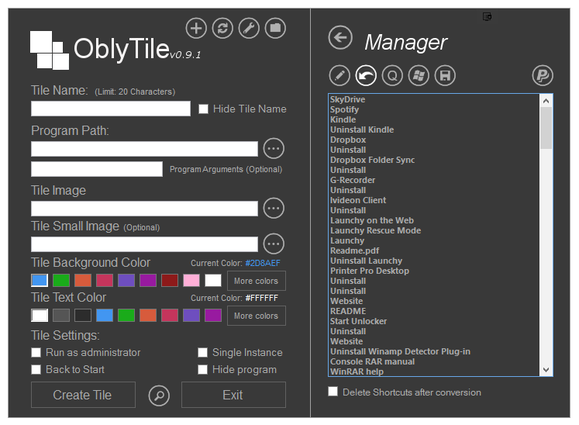Click the Exit button
Image resolution: width=579 pixels, height=425 pixels.
tap(233, 395)
